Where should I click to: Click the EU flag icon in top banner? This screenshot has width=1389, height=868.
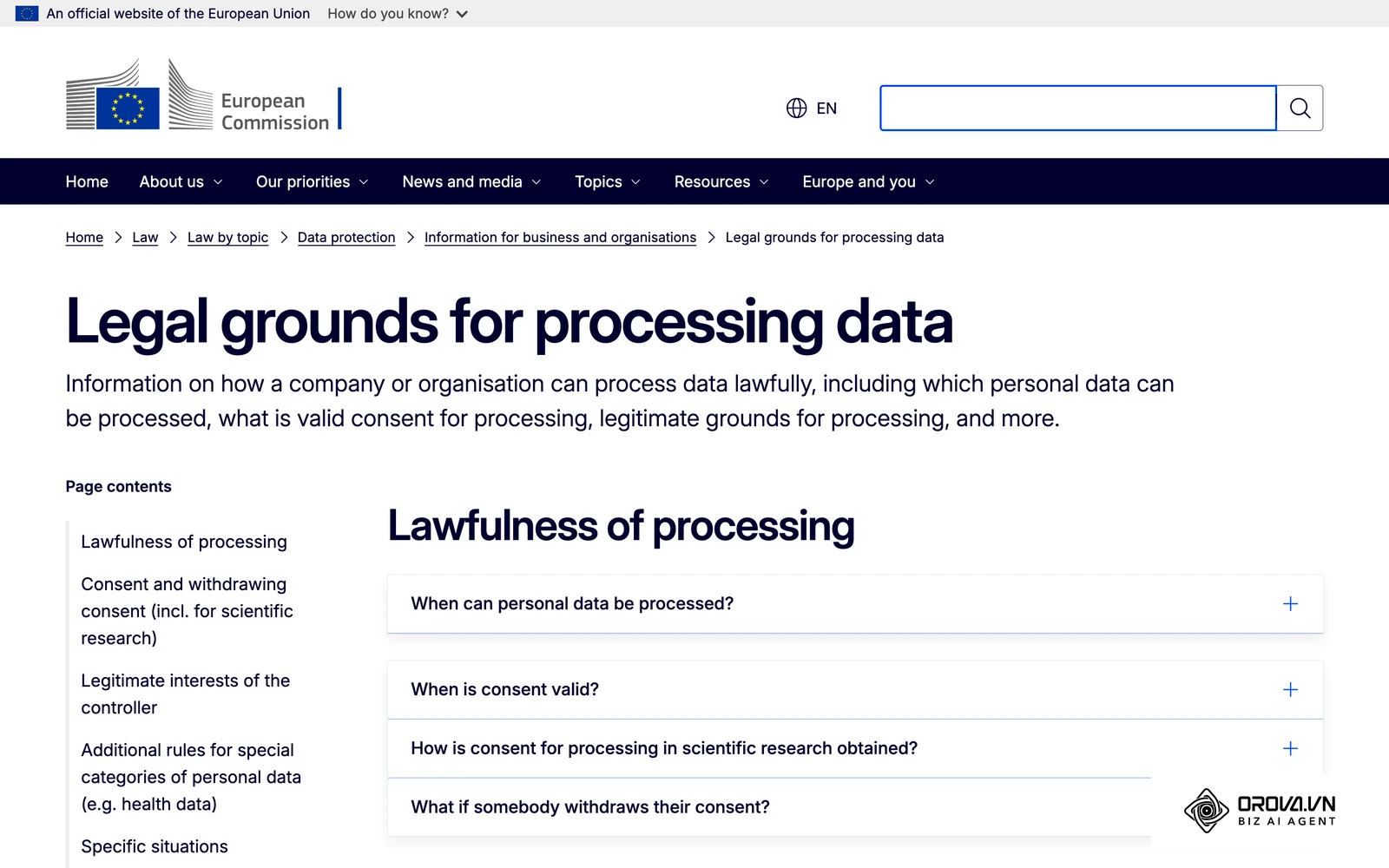27,13
